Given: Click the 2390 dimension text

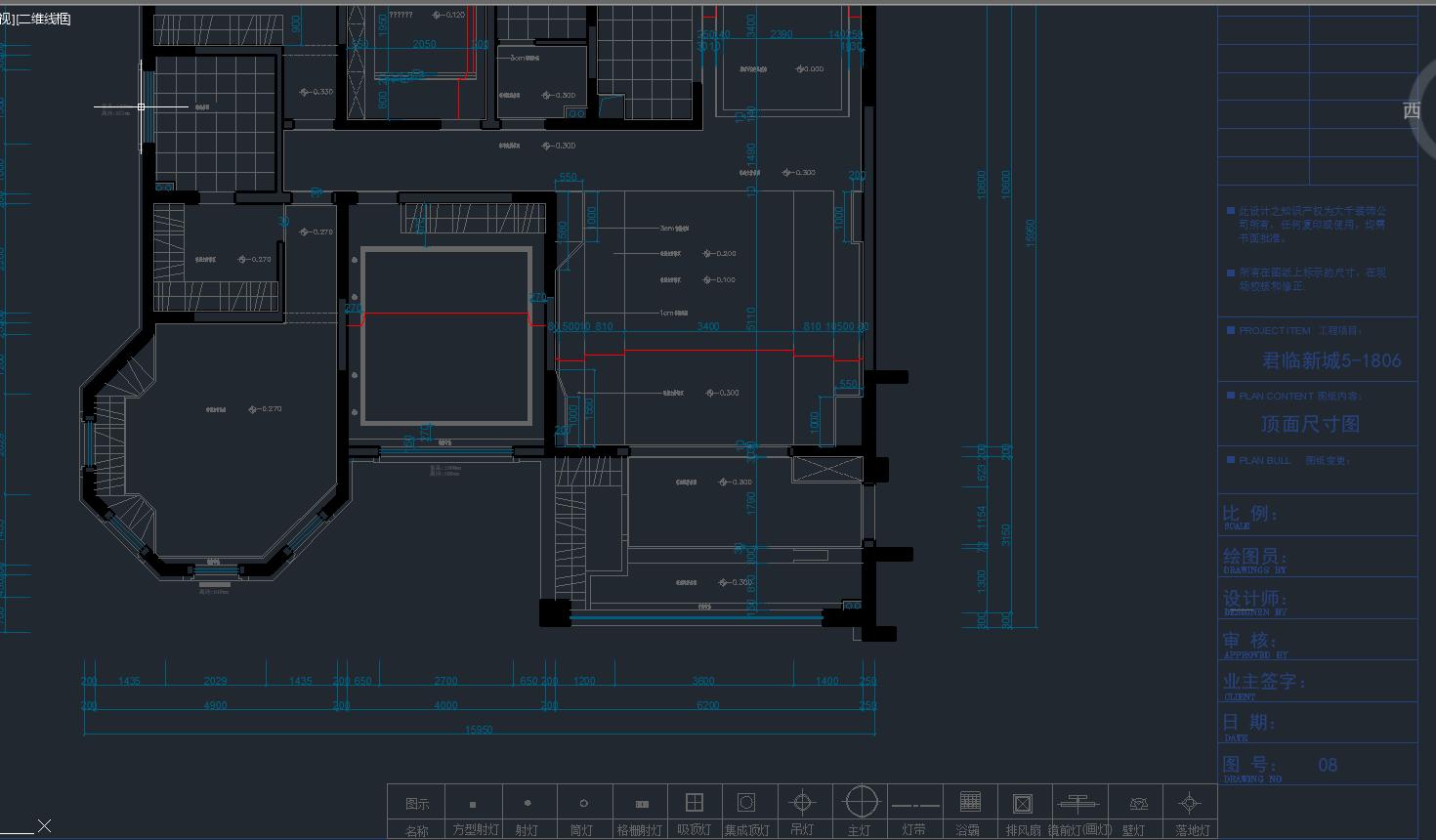Looking at the screenshot, I should 781,34.
